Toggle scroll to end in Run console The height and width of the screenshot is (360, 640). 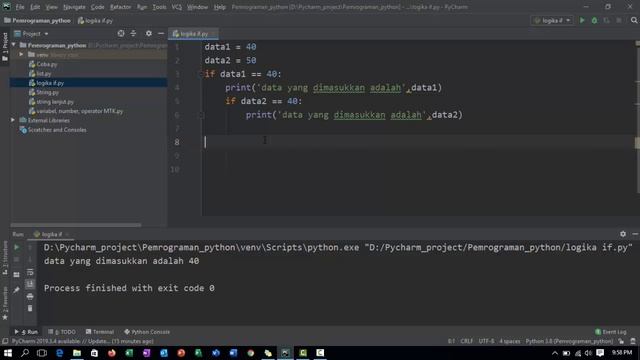tap(30, 284)
